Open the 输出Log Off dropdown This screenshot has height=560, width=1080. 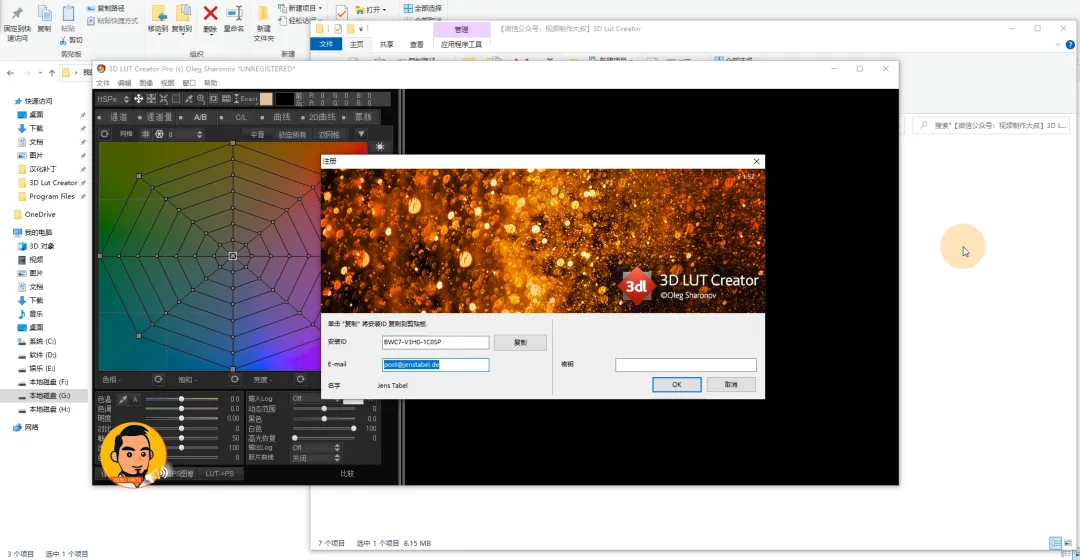pos(315,448)
